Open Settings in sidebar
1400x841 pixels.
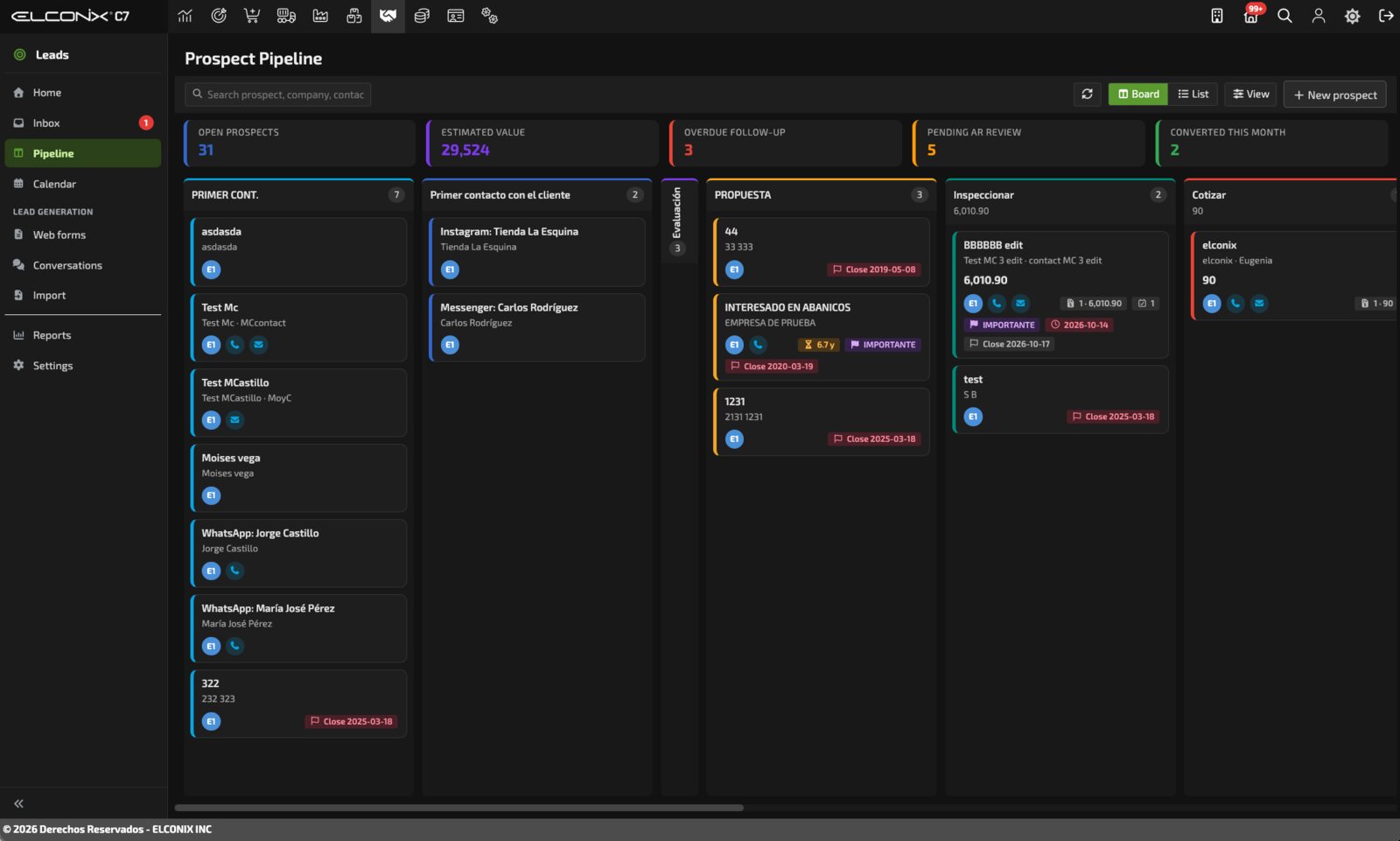[x=83, y=366]
